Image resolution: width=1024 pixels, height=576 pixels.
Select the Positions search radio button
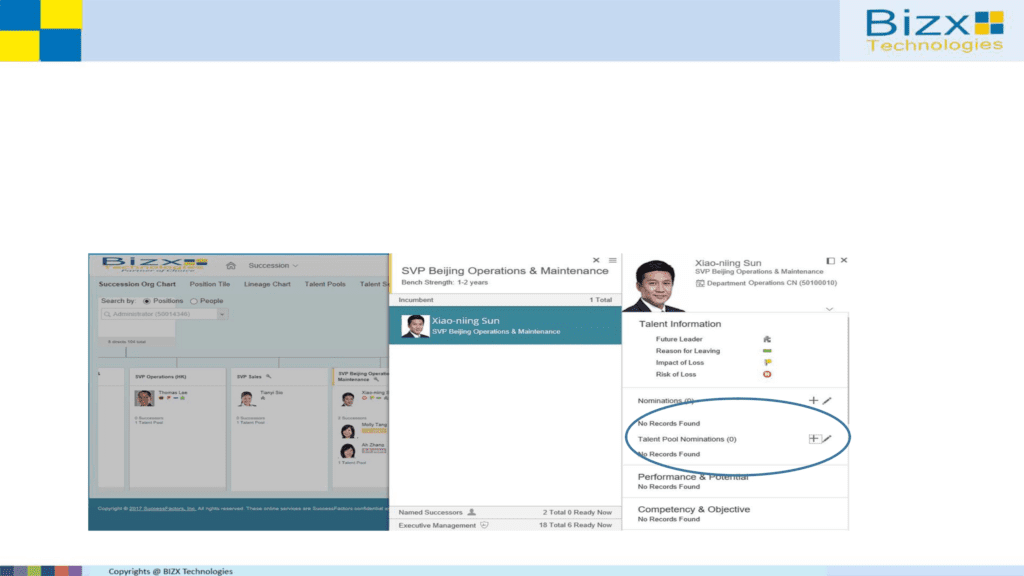(146, 301)
